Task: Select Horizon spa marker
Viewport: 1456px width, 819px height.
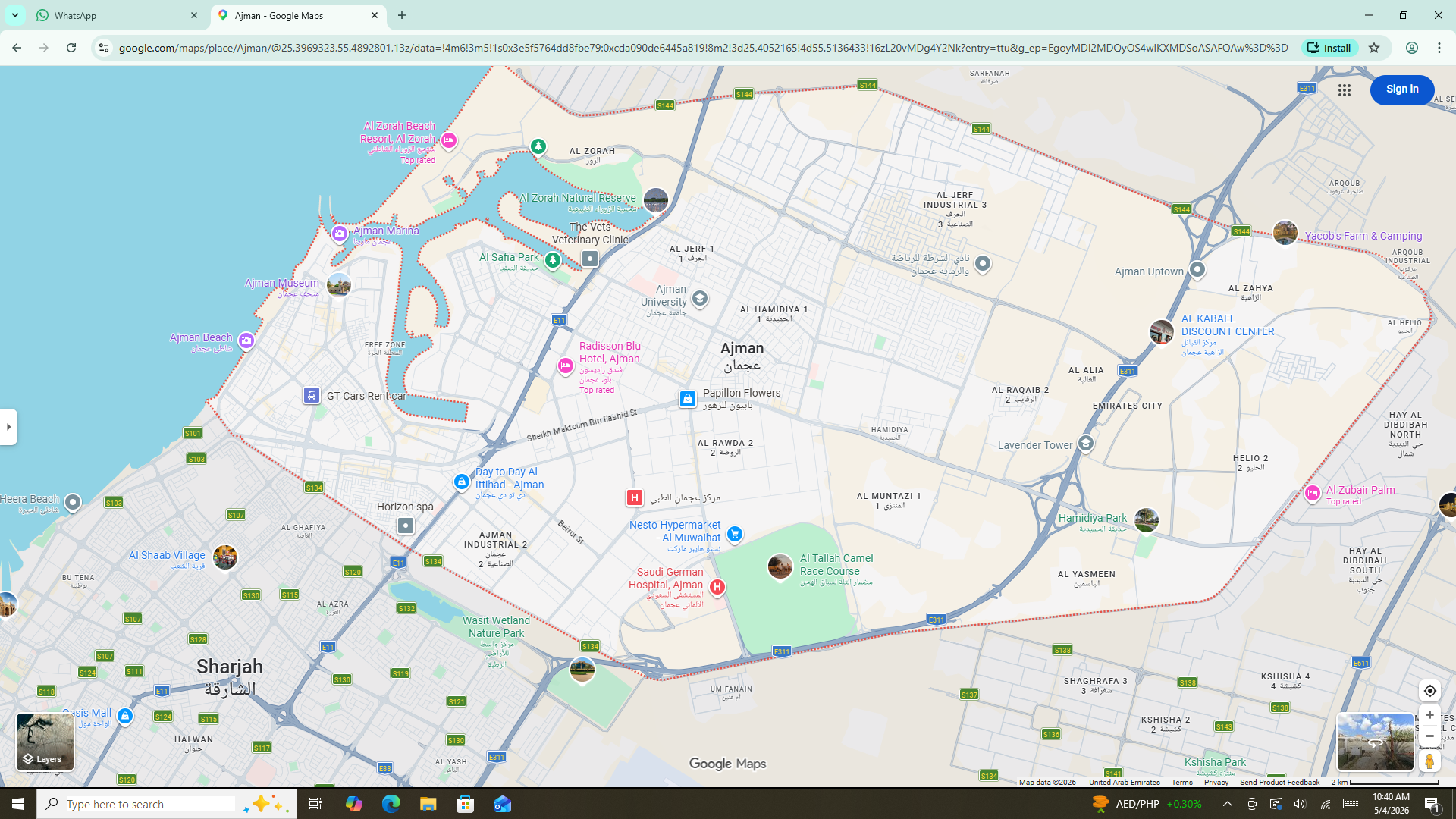Action: click(x=406, y=526)
